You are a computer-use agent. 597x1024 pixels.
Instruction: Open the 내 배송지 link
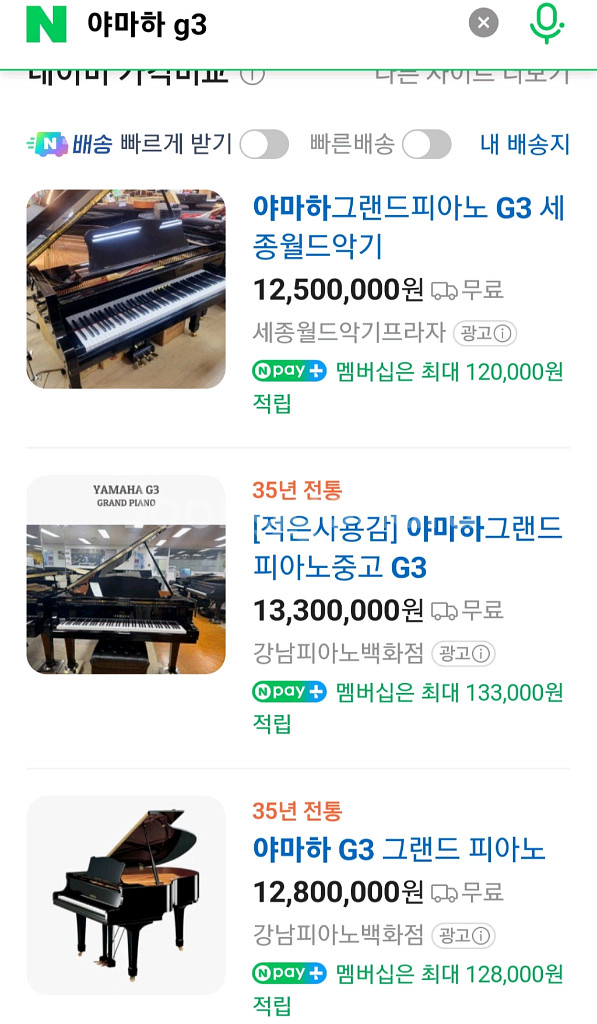[525, 144]
